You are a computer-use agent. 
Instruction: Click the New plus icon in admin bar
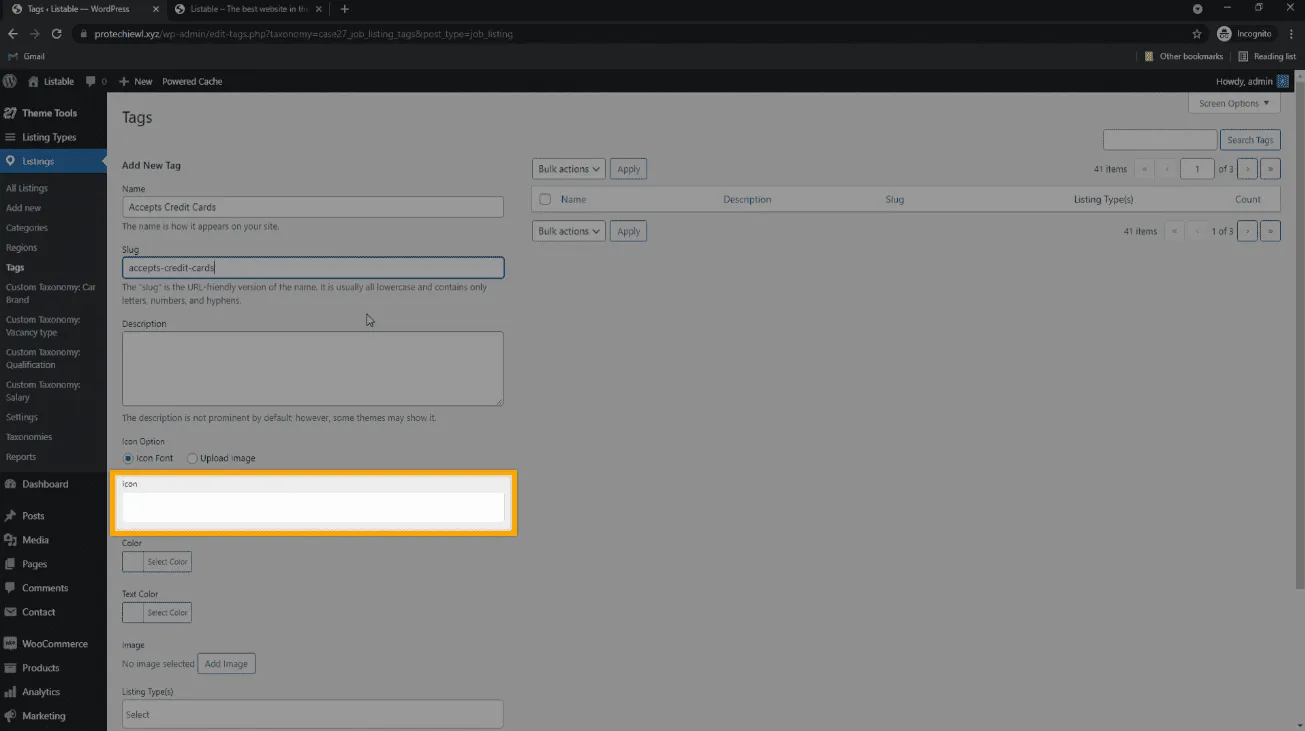tap(124, 81)
